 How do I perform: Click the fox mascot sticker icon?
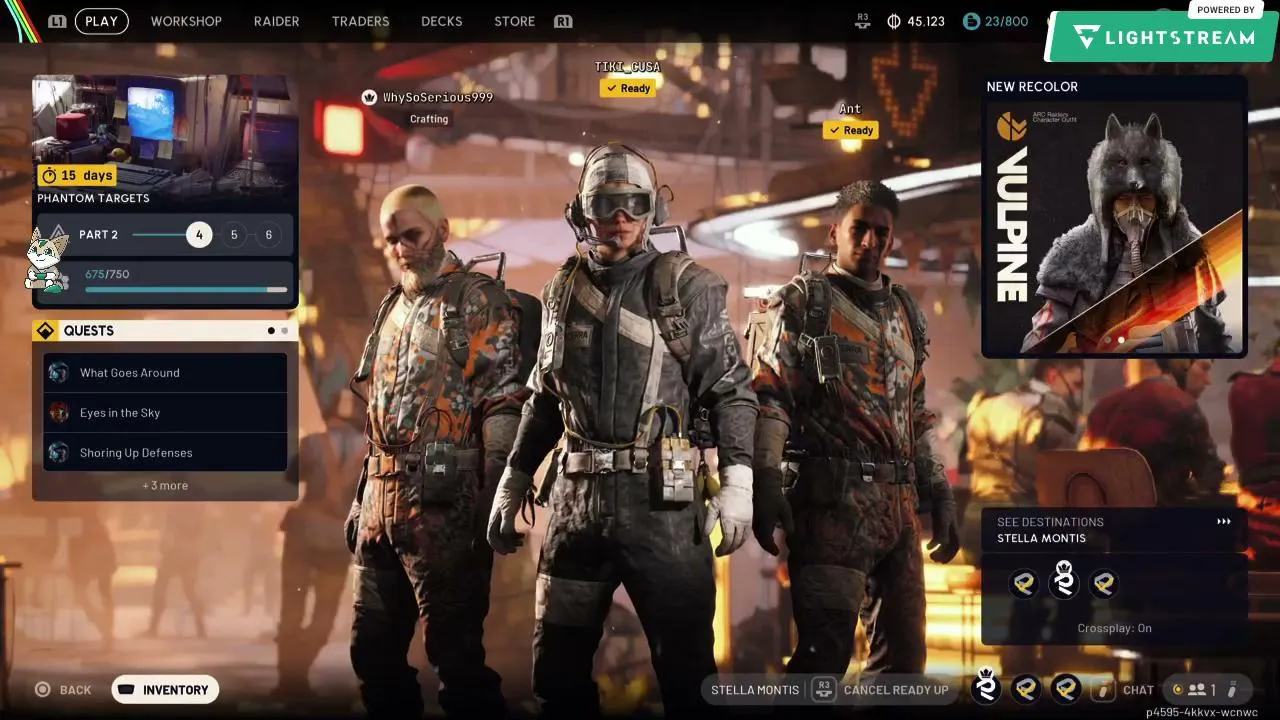(46, 260)
